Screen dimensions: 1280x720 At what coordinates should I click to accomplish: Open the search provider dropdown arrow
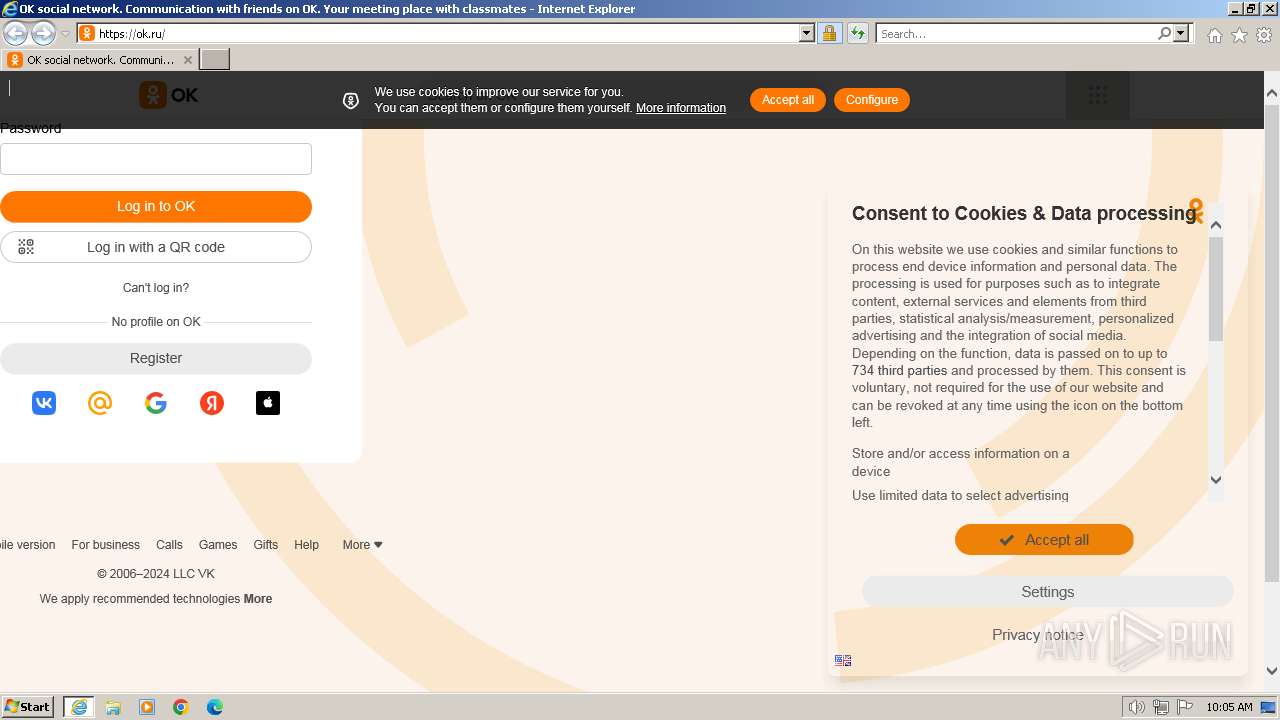1181,33
